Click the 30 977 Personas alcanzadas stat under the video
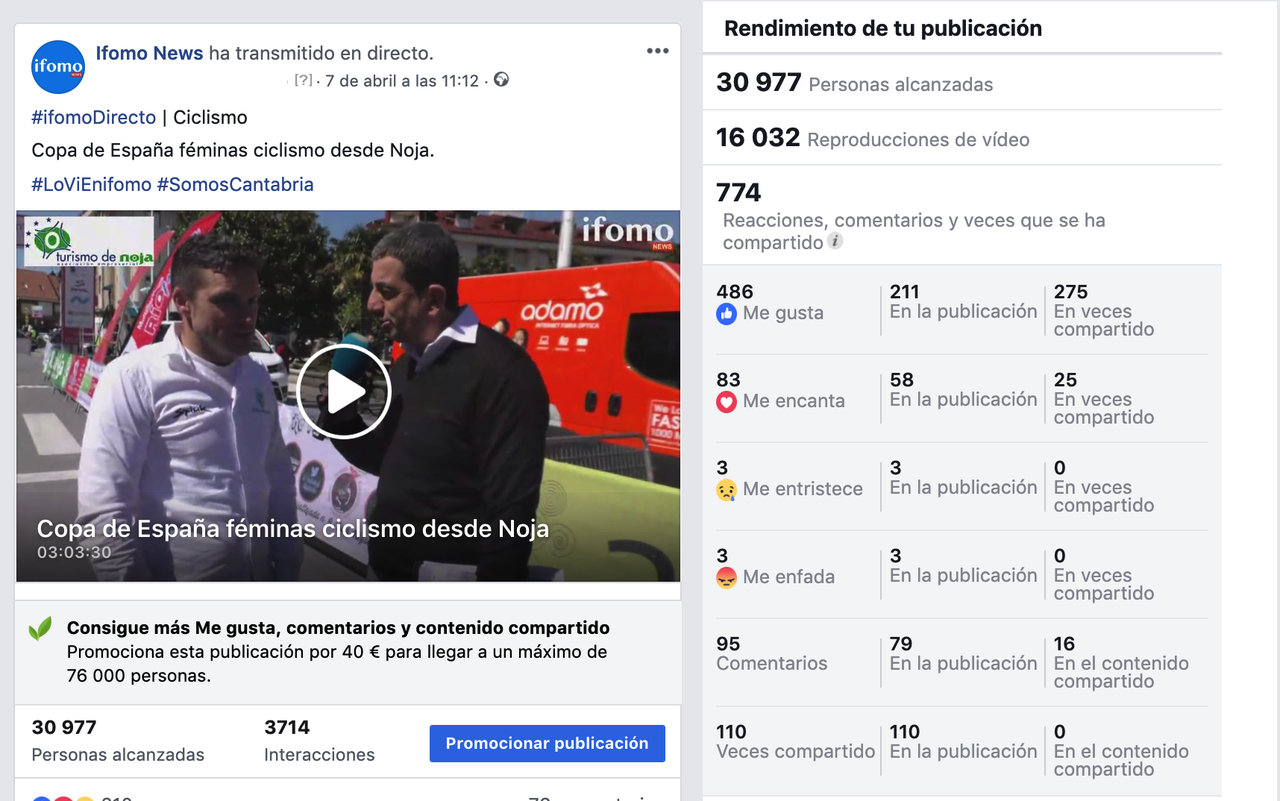 118,740
